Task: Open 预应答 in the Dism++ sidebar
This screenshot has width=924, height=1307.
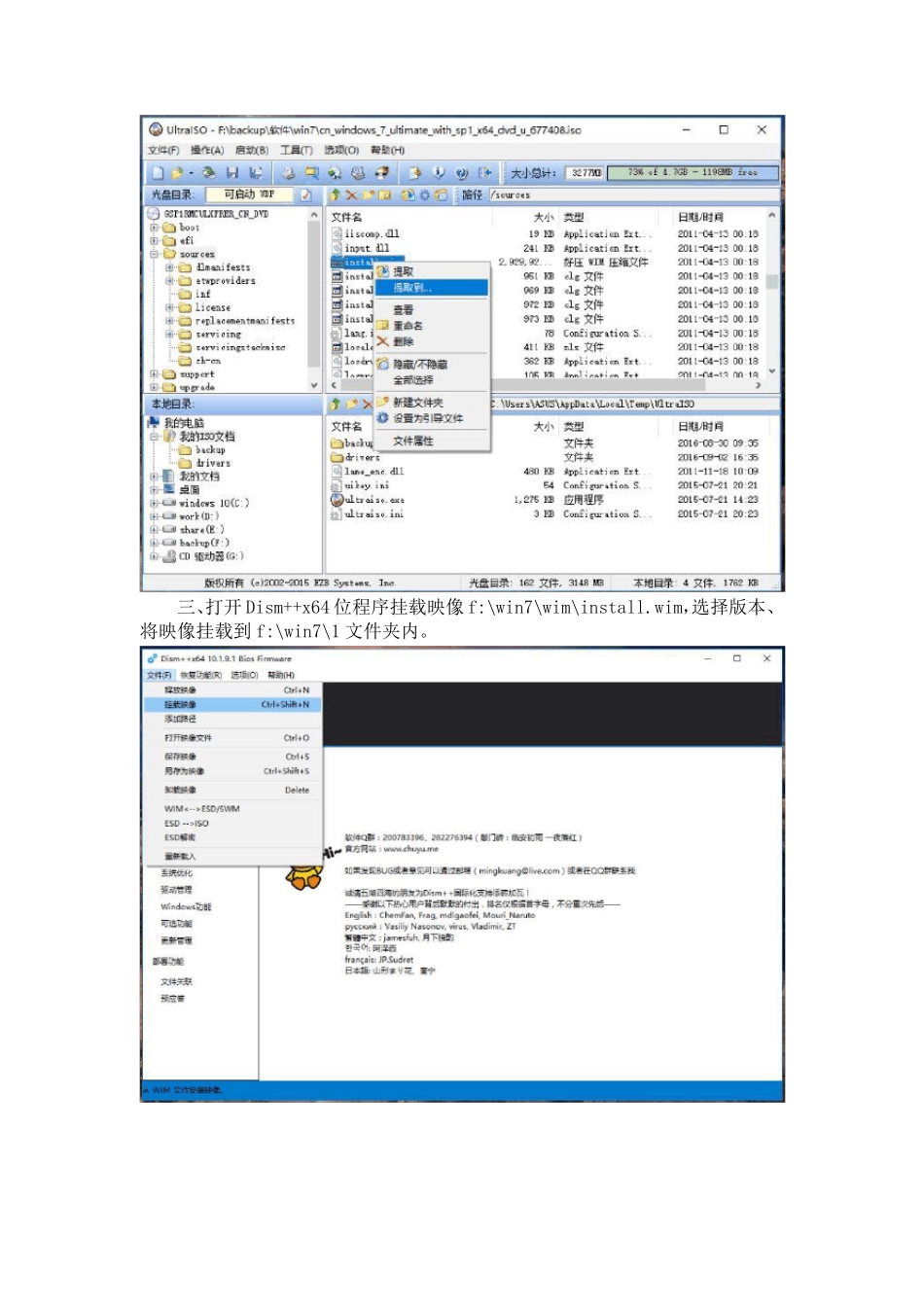Action: pos(172,999)
